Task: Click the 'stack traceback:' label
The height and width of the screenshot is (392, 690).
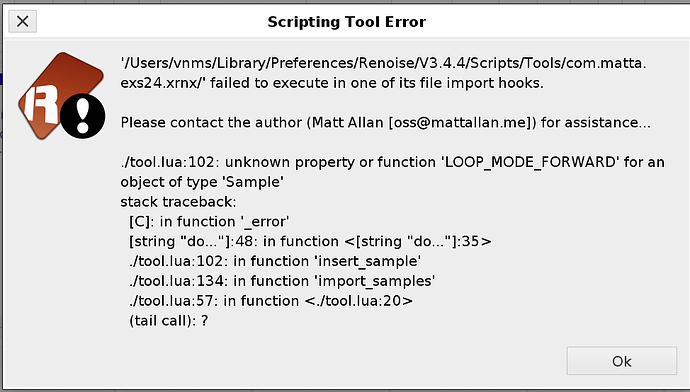Action: click(x=178, y=201)
